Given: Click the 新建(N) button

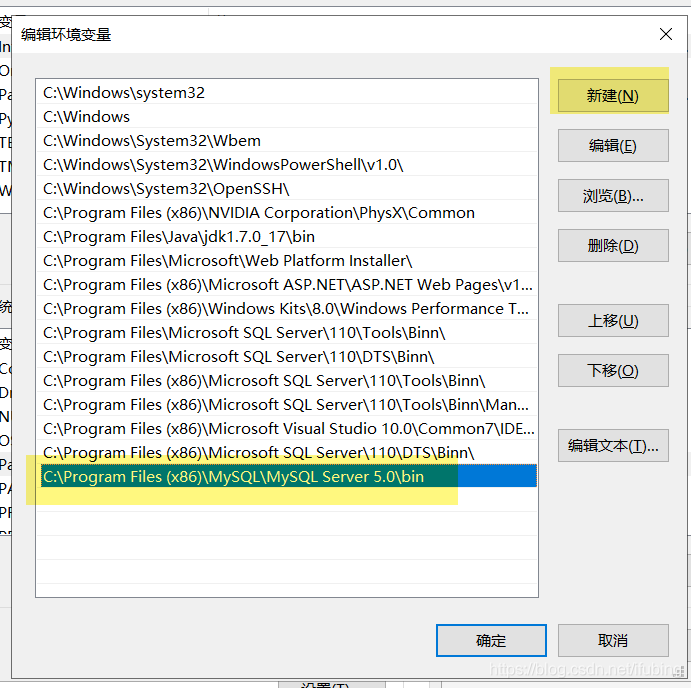Looking at the screenshot, I should 613,96.
